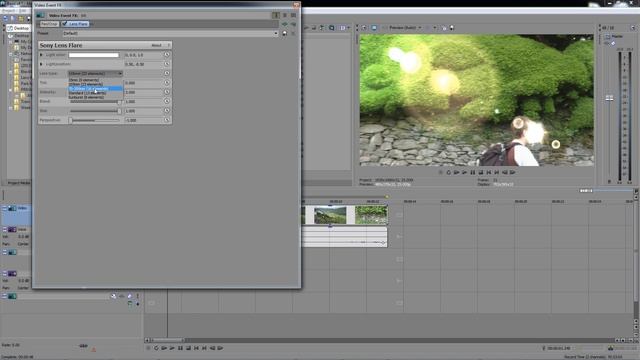The width and height of the screenshot is (640, 360).
Task: Select the Desktop node in the explorer tree
Action: tap(21, 36)
